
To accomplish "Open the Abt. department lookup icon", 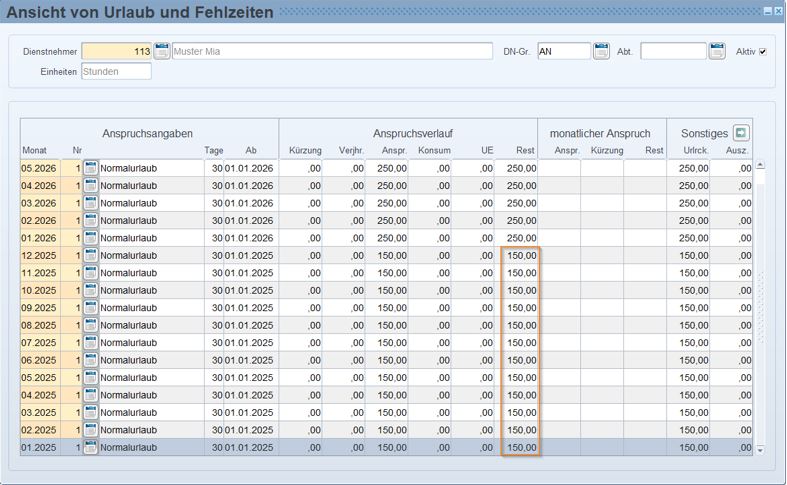I will (x=717, y=51).
